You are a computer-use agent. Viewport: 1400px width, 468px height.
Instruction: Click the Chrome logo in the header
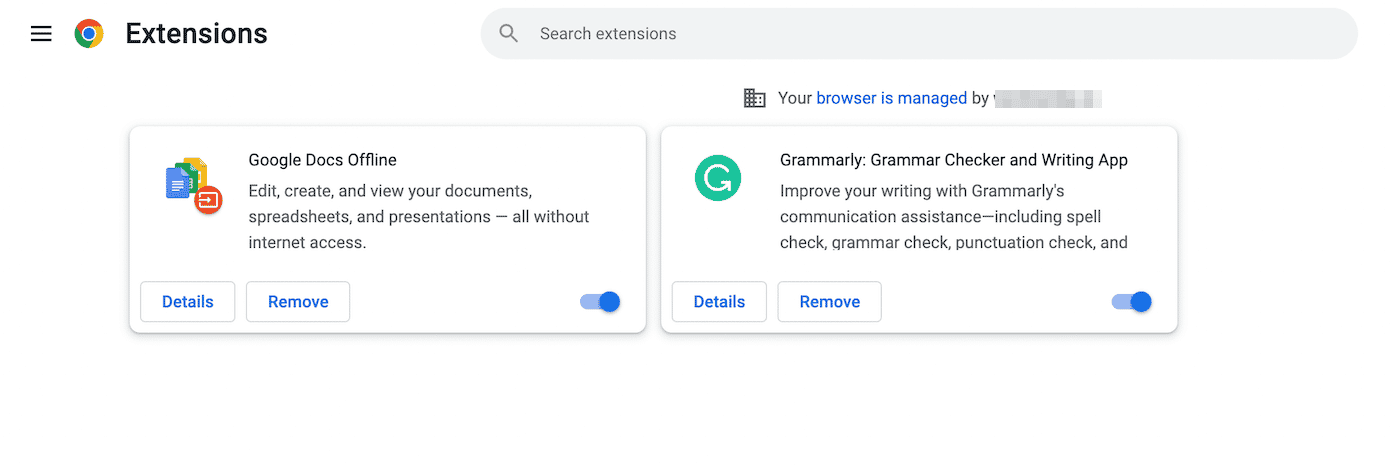tap(89, 34)
